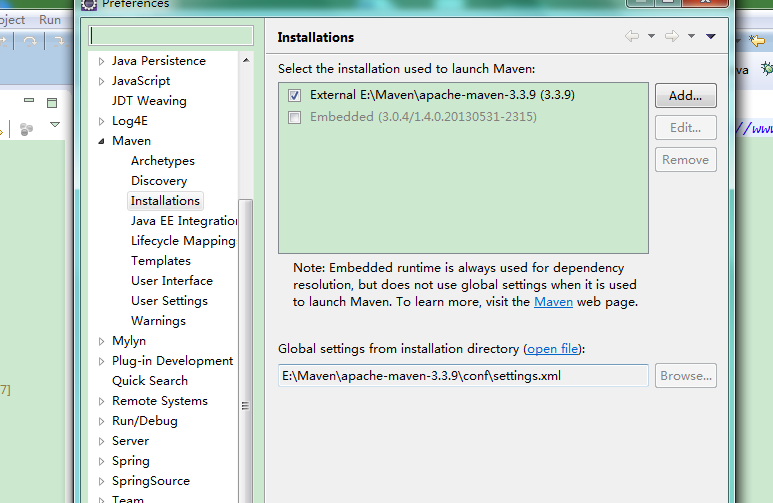Expand the Remote Systems node
This screenshot has height=503, width=773.
pyautogui.click(x=101, y=401)
